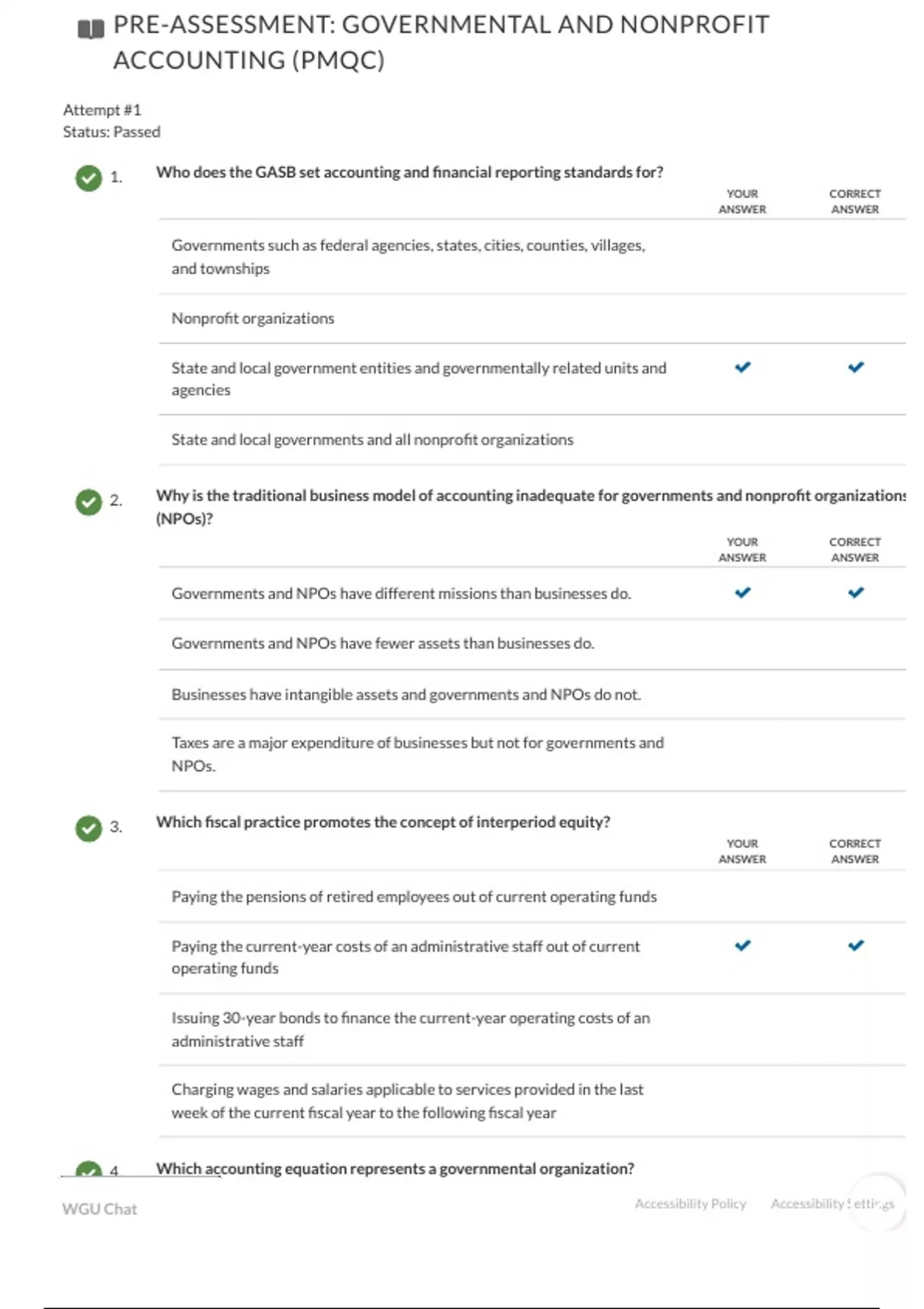Image resolution: width=924 pixels, height=1309 pixels.
Task: Select 'State and local governments and all nonprofit organizations' row
Action: [x=372, y=440]
